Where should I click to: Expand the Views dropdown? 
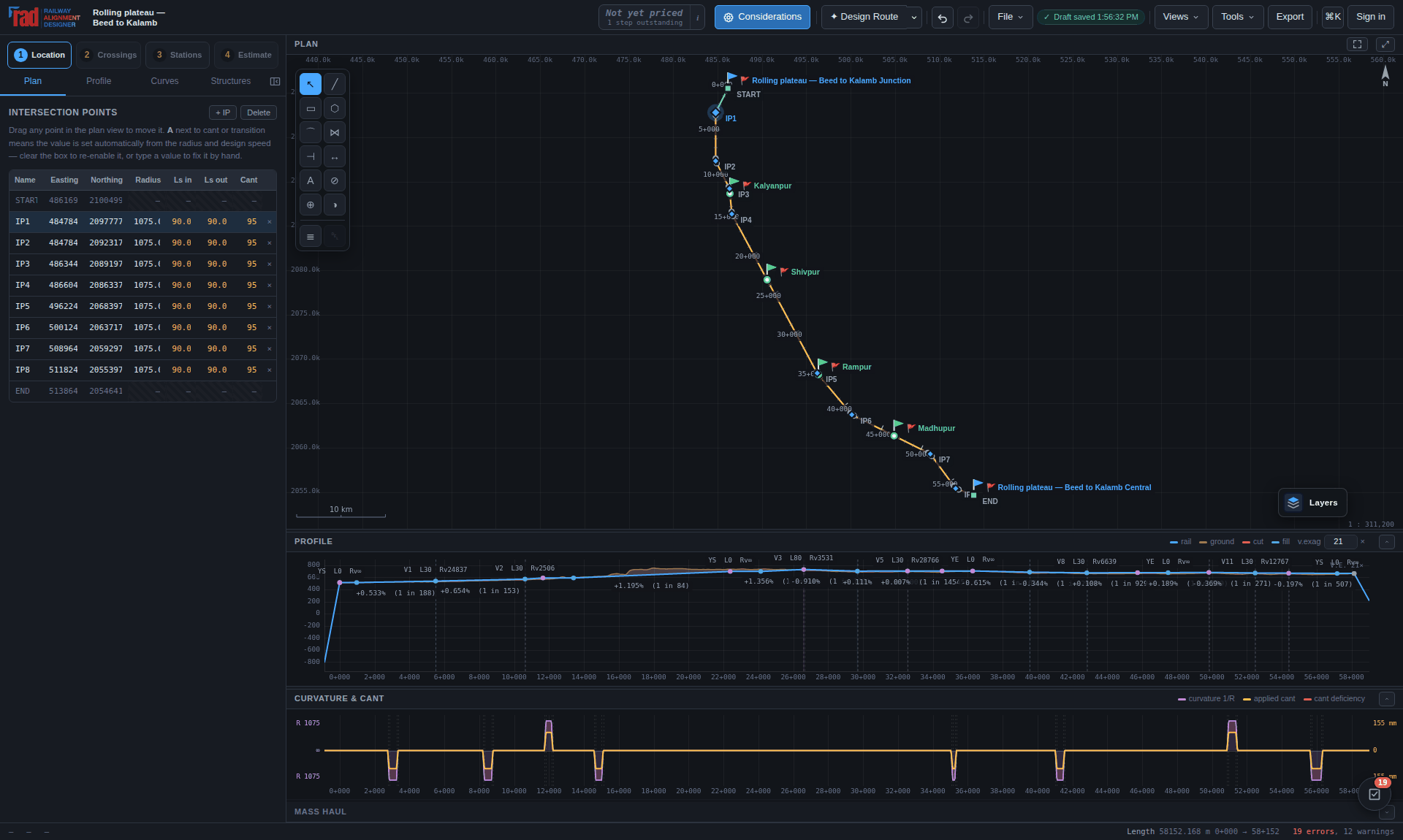tap(1180, 17)
